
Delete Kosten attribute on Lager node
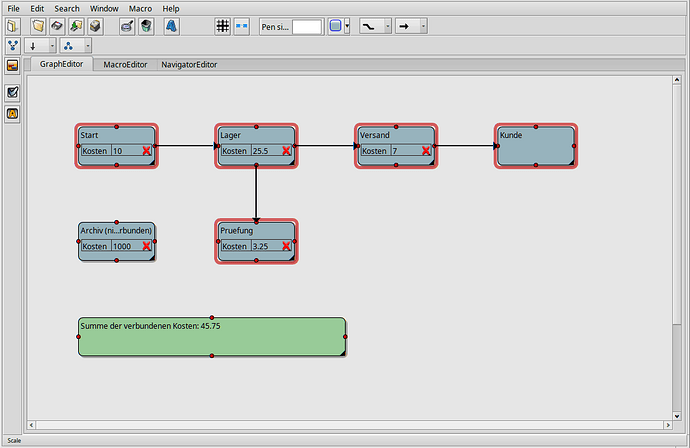pos(286,151)
